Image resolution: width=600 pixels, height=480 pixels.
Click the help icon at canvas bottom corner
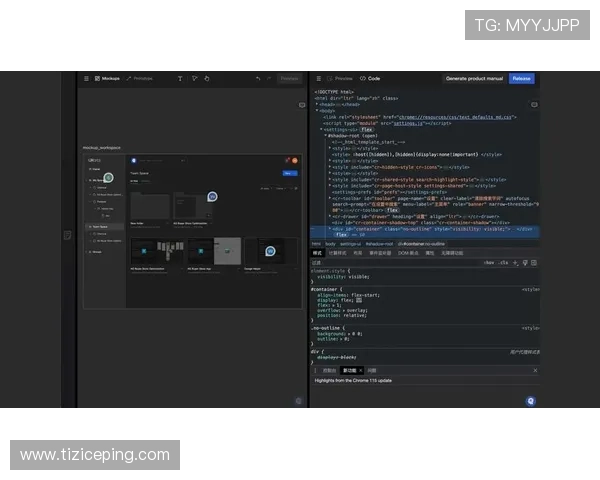[298, 400]
